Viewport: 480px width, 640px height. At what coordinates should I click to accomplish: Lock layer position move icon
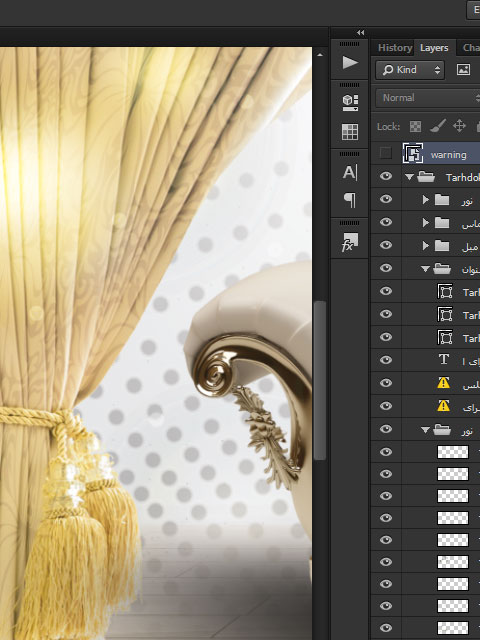[459, 126]
